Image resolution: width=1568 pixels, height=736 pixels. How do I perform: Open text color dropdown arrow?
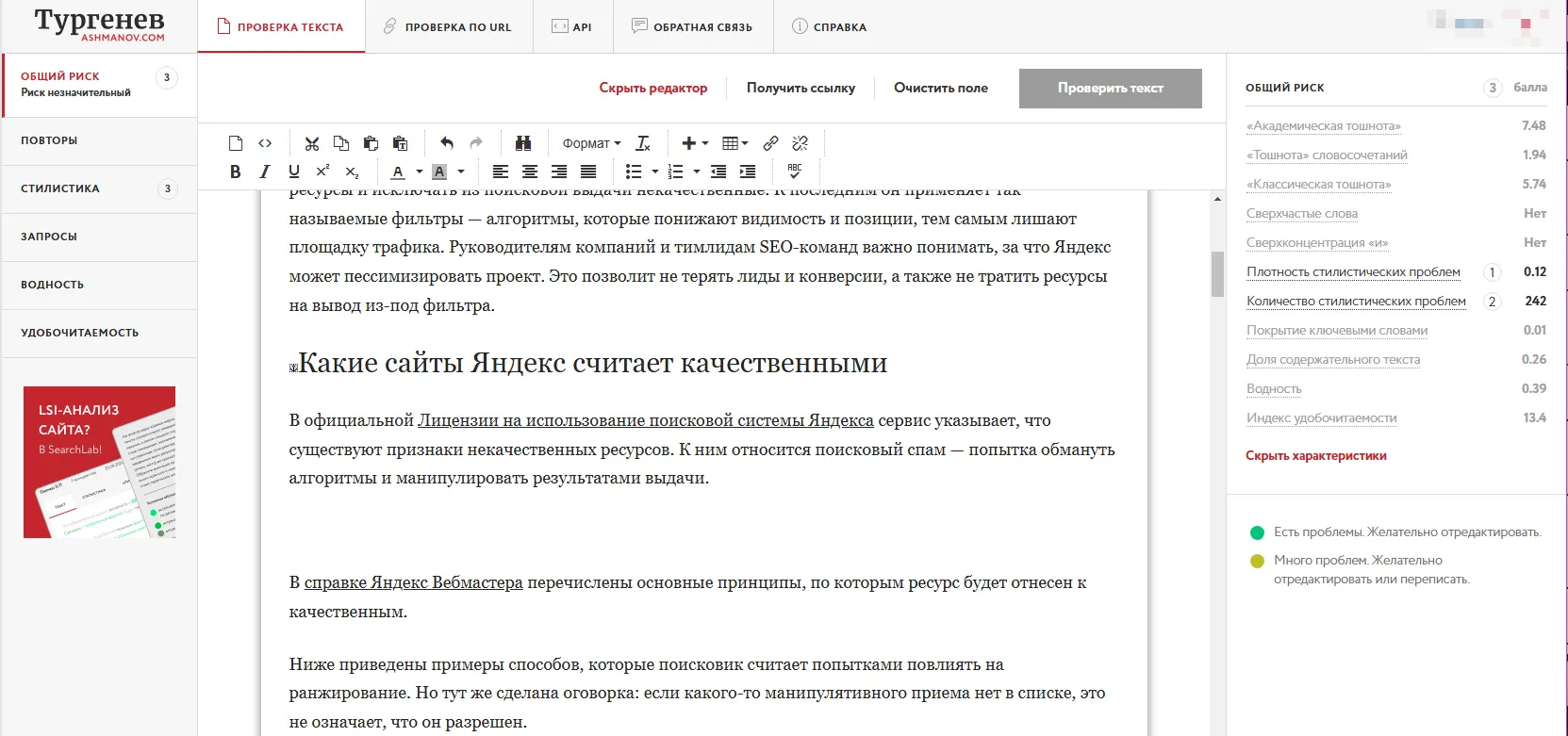pos(420,172)
